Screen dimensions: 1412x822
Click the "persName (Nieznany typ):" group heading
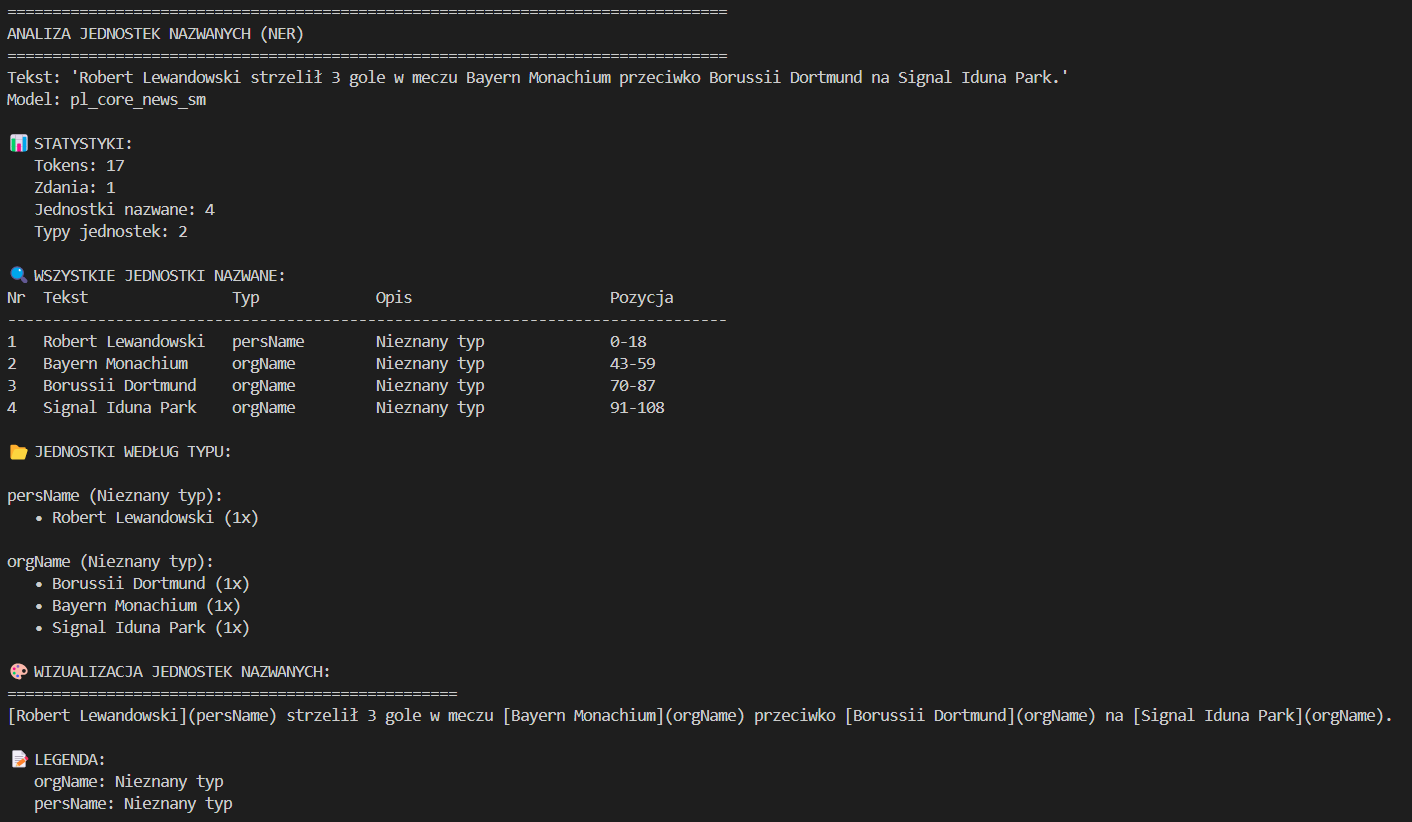pos(115,496)
